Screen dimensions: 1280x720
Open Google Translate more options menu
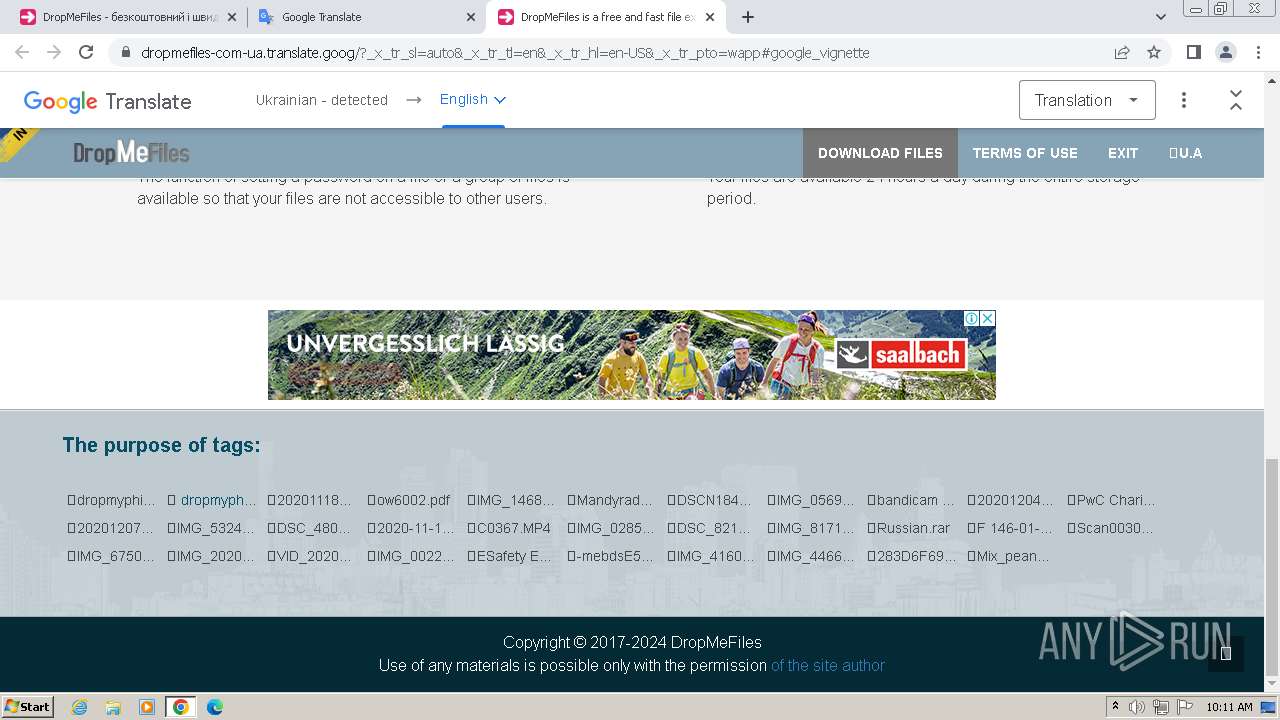(1184, 100)
